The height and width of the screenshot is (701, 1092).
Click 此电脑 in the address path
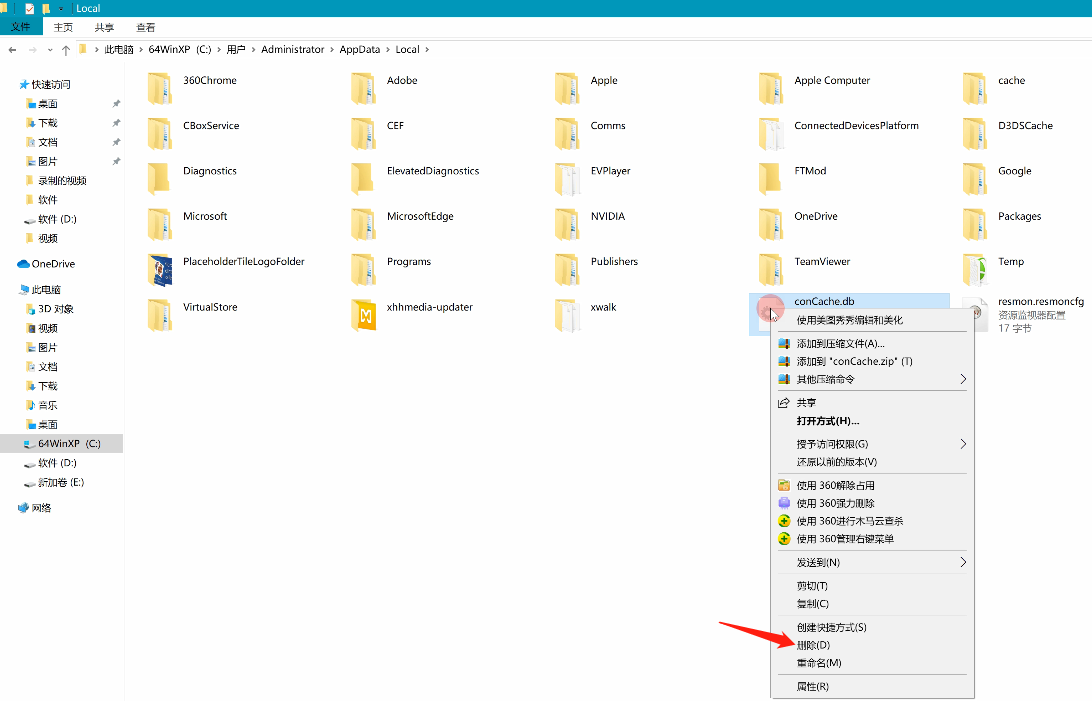click(119, 49)
